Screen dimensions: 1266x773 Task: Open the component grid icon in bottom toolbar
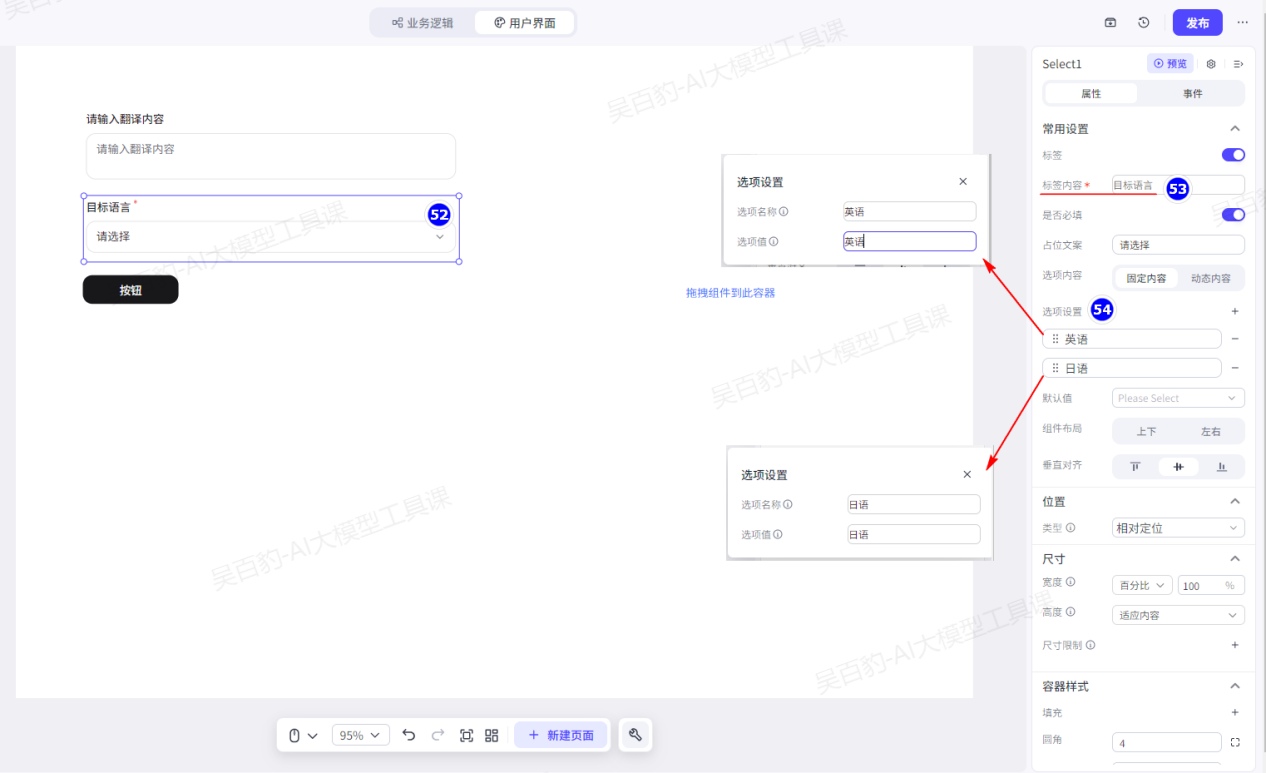(x=491, y=735)
